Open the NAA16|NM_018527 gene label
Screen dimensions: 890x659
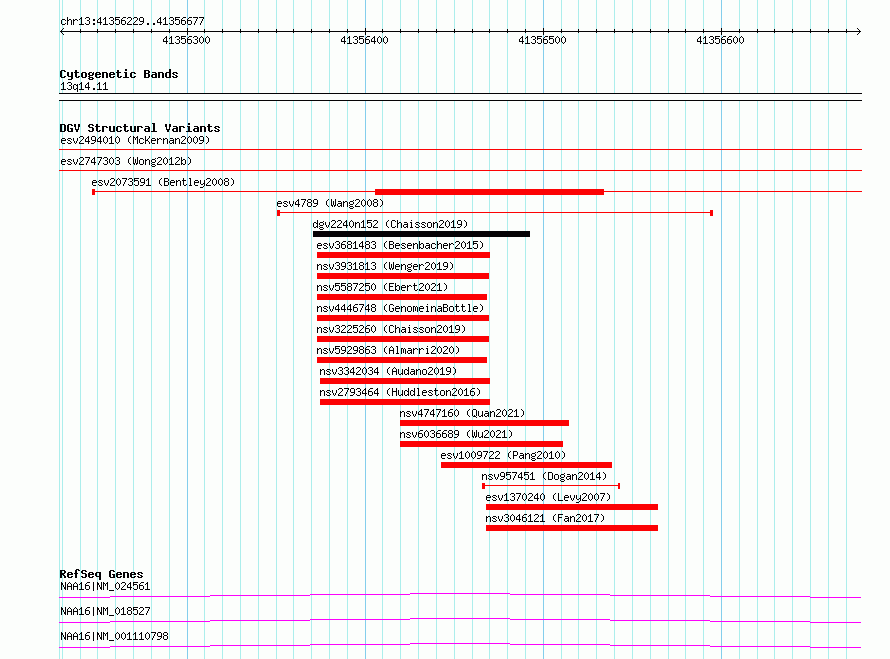tap(105, 611)
